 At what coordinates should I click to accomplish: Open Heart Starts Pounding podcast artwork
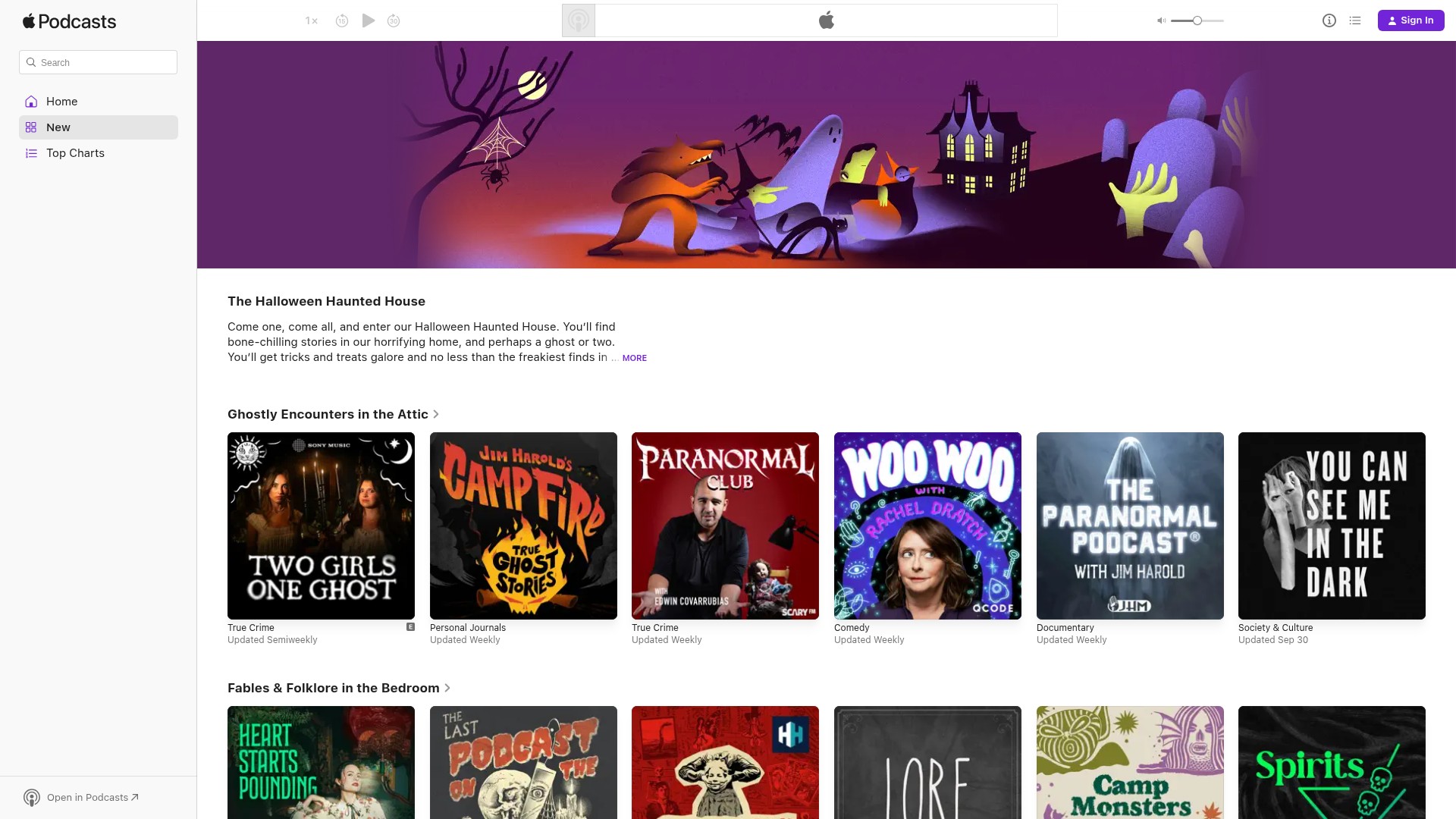321,762
